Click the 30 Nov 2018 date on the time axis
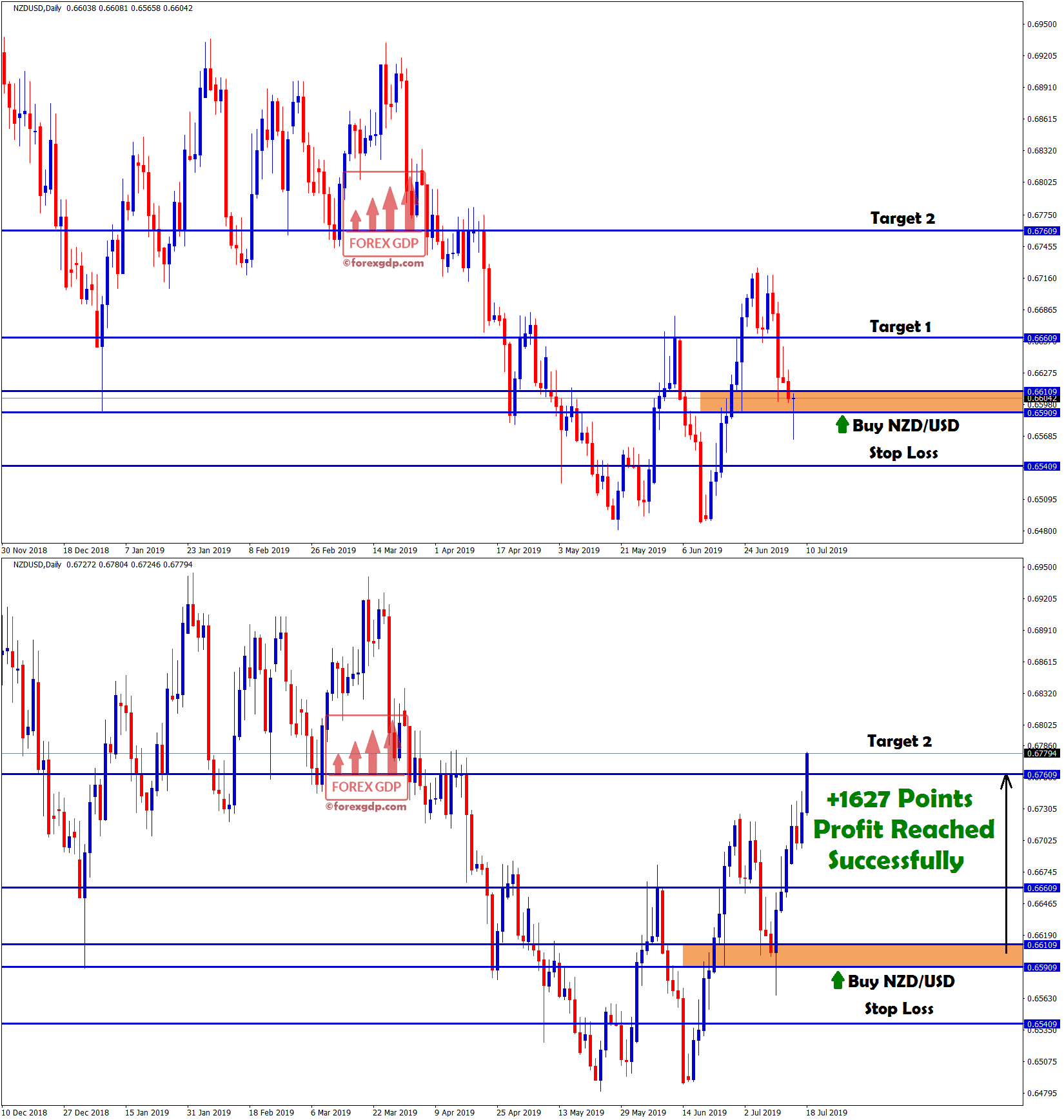 (25, 550)
